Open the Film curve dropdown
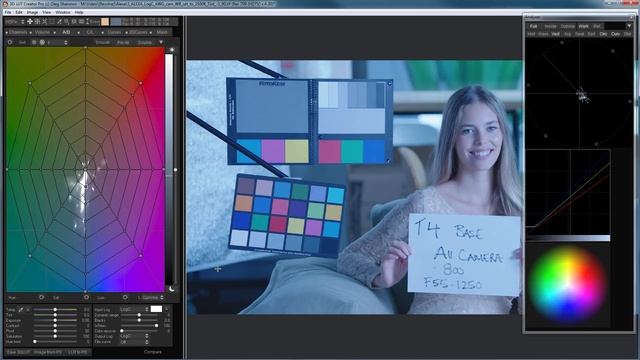This screenshot has height=360, width=640. (134, 342)
